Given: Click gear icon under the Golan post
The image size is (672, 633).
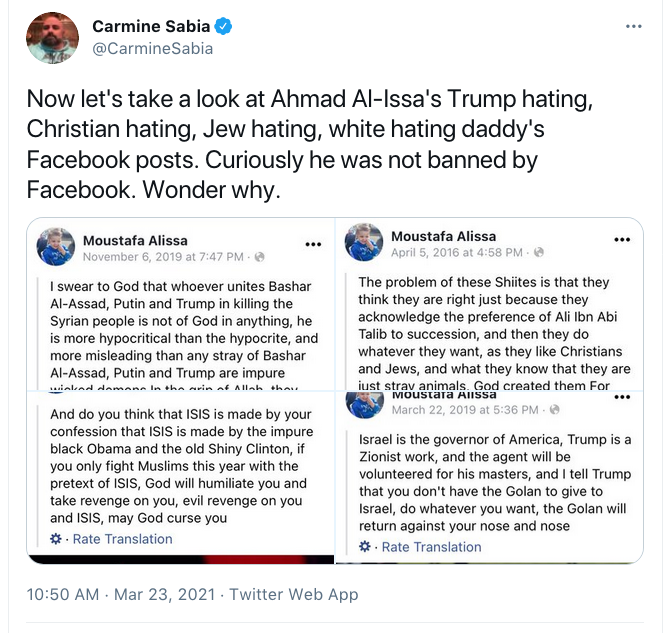Looking at the screenshot, I should pos(365,547).
